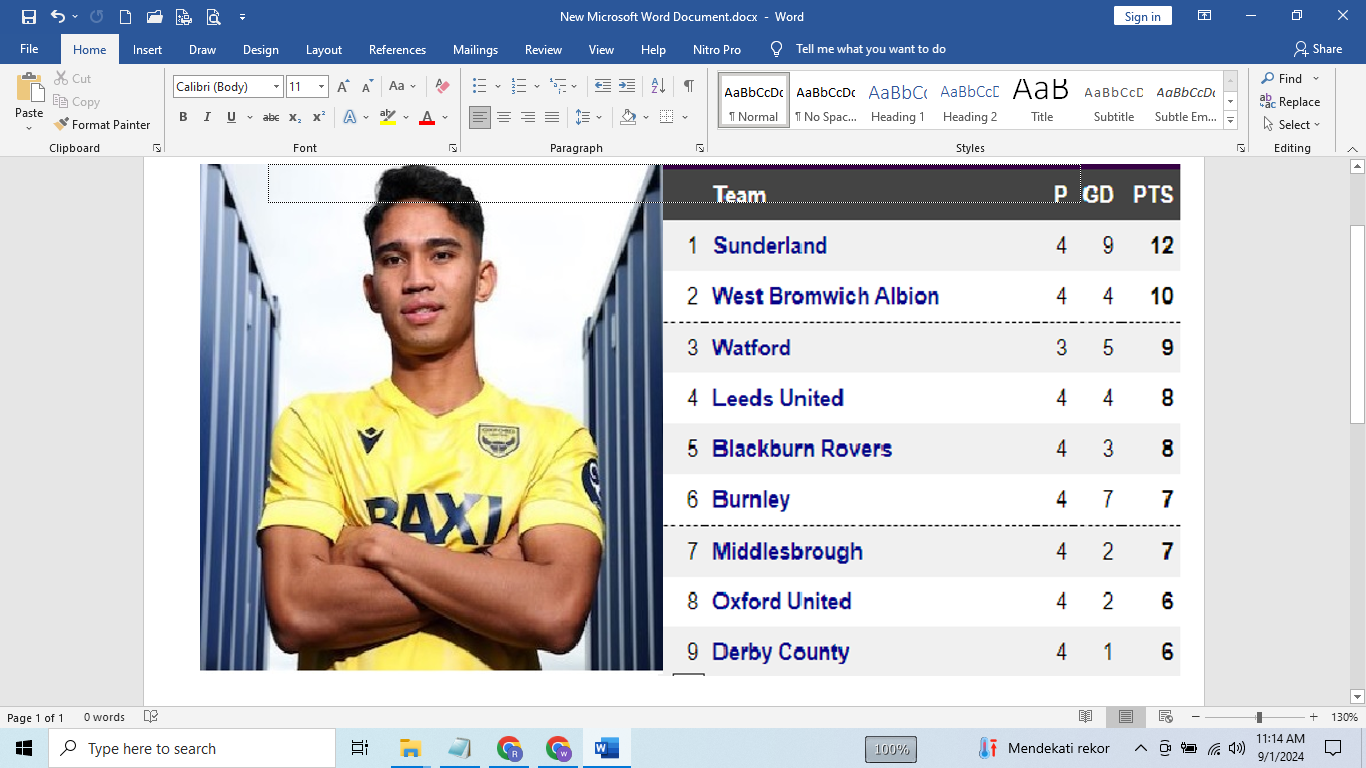Viewport: 1366px width, 768px height.
Task: Click the Sign in button
Action: (x=1142, y=16)
